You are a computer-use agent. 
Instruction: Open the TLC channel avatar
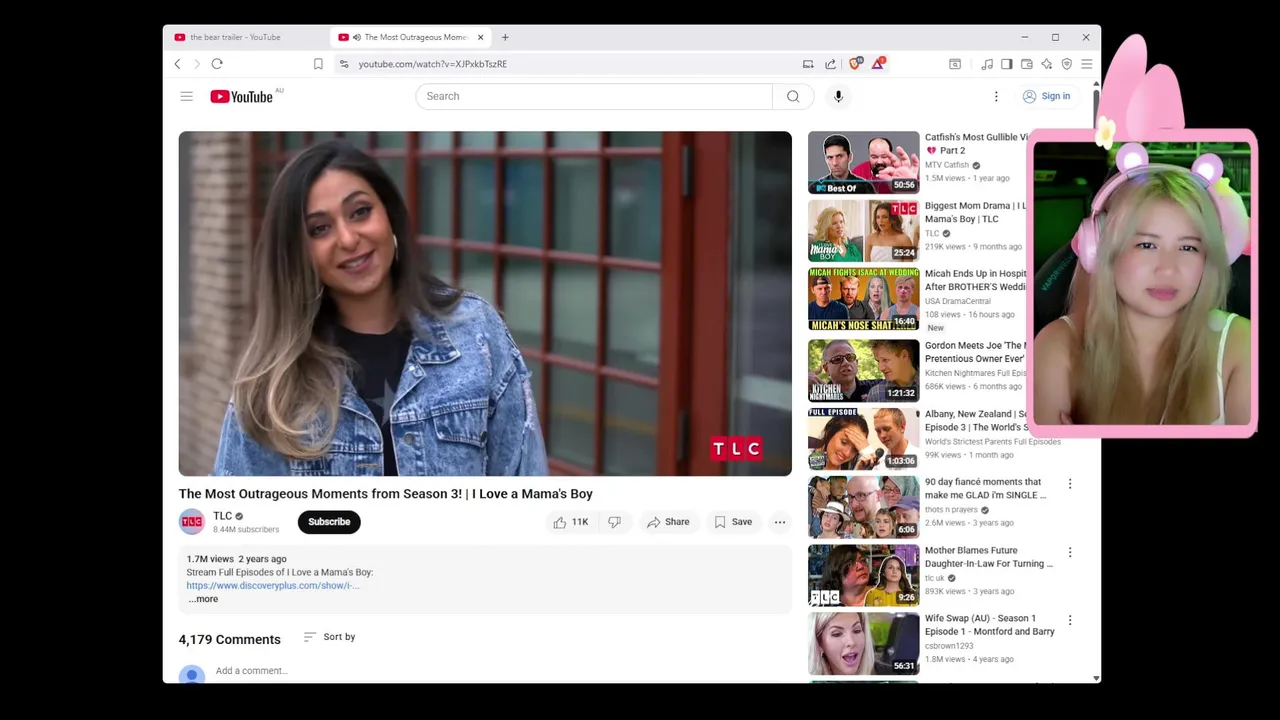point(192,522)
